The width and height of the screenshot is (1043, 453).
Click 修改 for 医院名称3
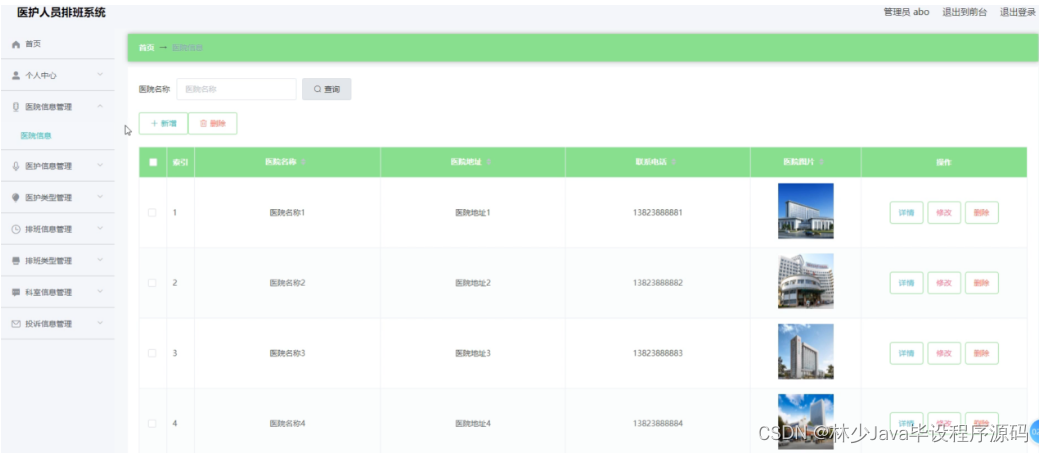coord(944,353)
